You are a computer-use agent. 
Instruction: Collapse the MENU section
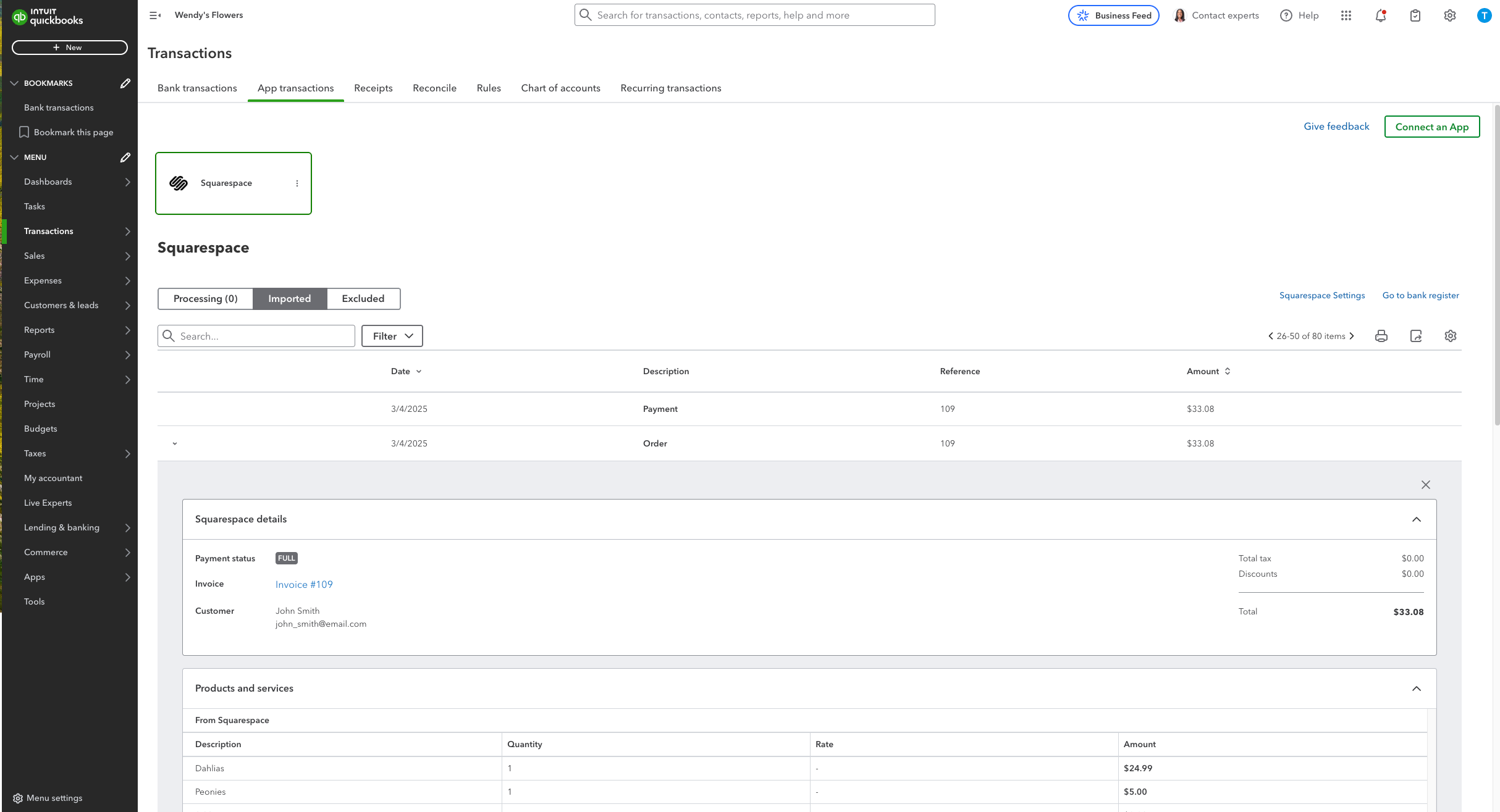click(x=14, y=157)
